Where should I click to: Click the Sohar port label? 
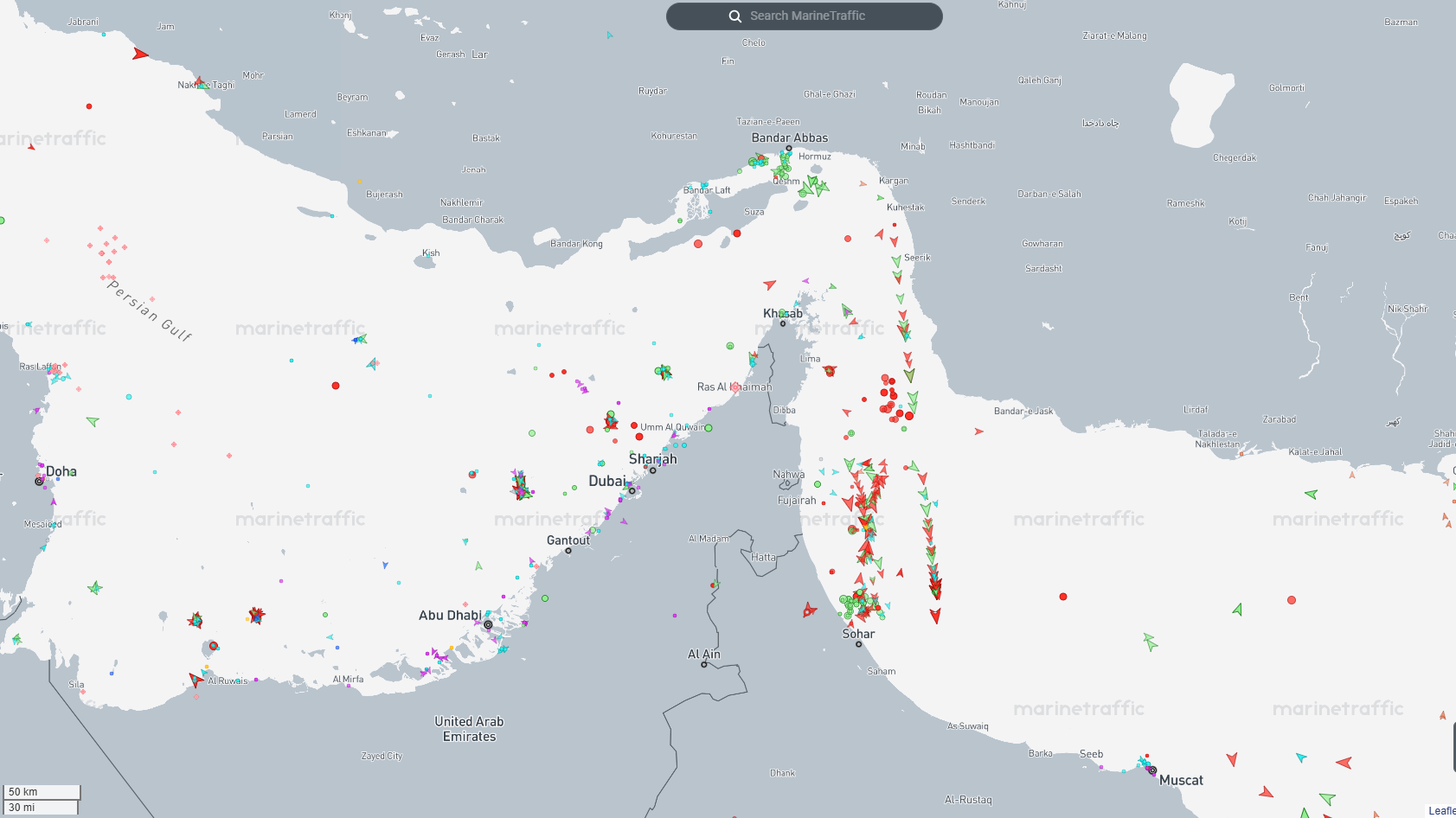click(x=859, y=634)
